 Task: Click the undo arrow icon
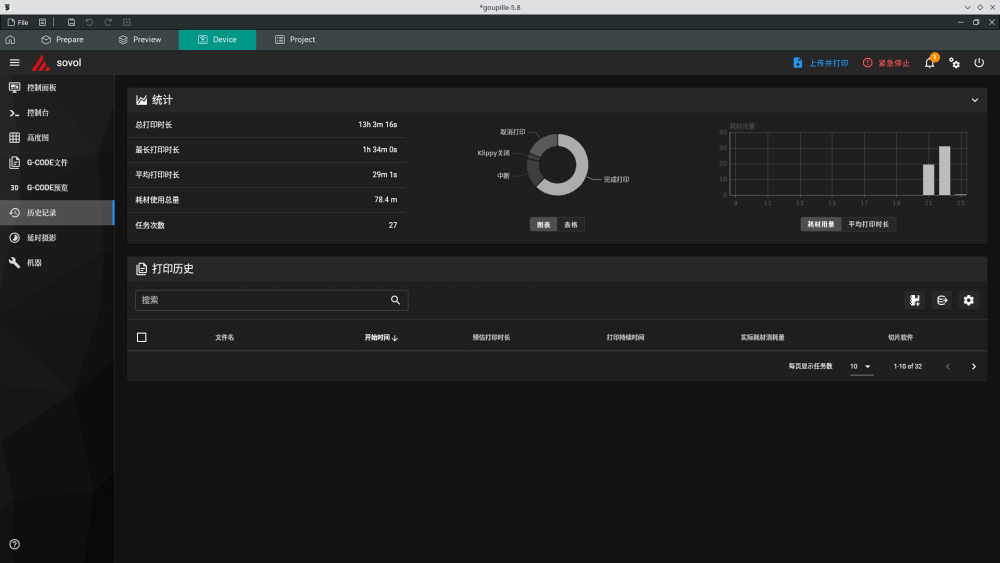[x=89, y=22]
